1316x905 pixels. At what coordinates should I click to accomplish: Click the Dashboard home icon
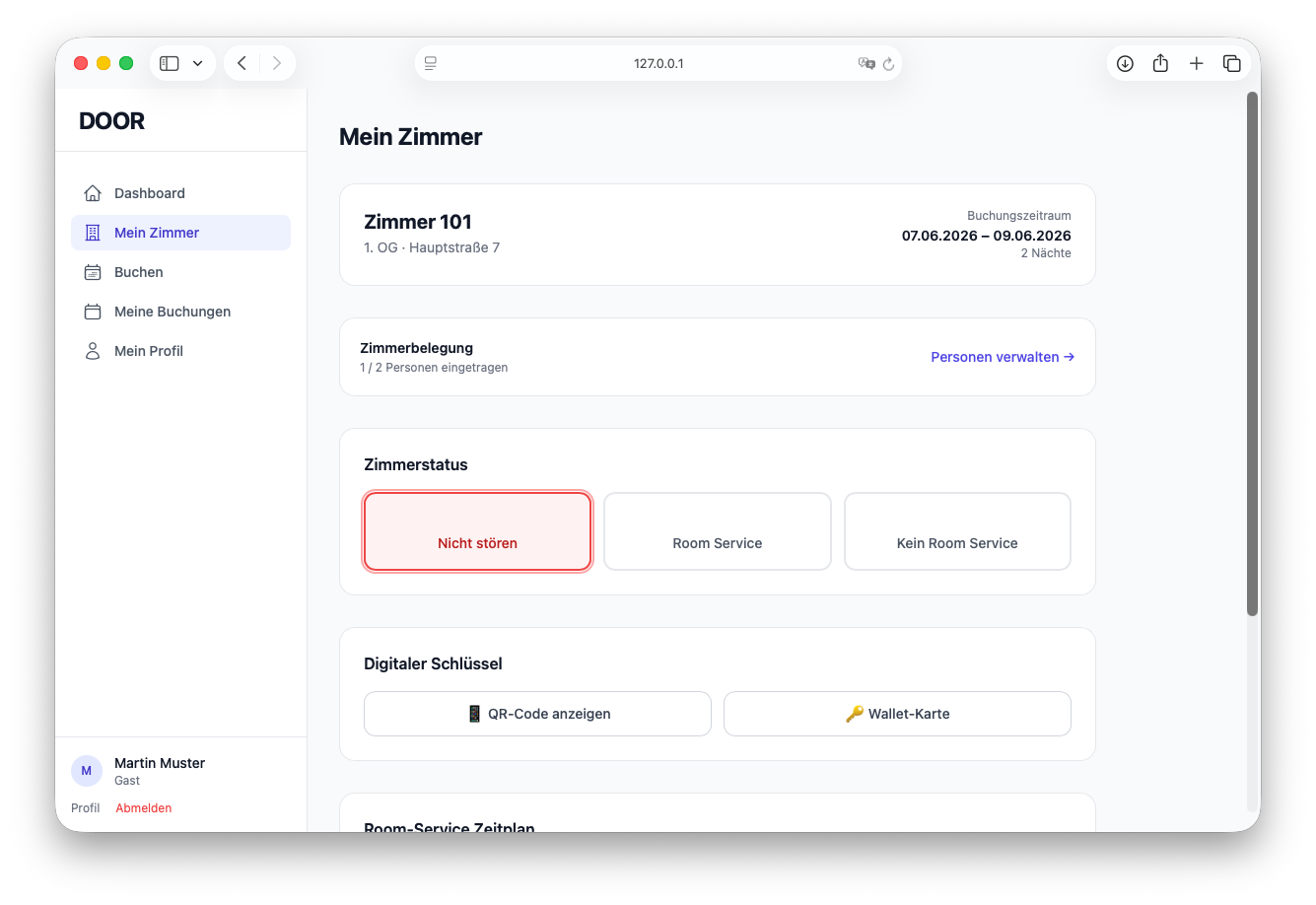click(x=93, y=193)
